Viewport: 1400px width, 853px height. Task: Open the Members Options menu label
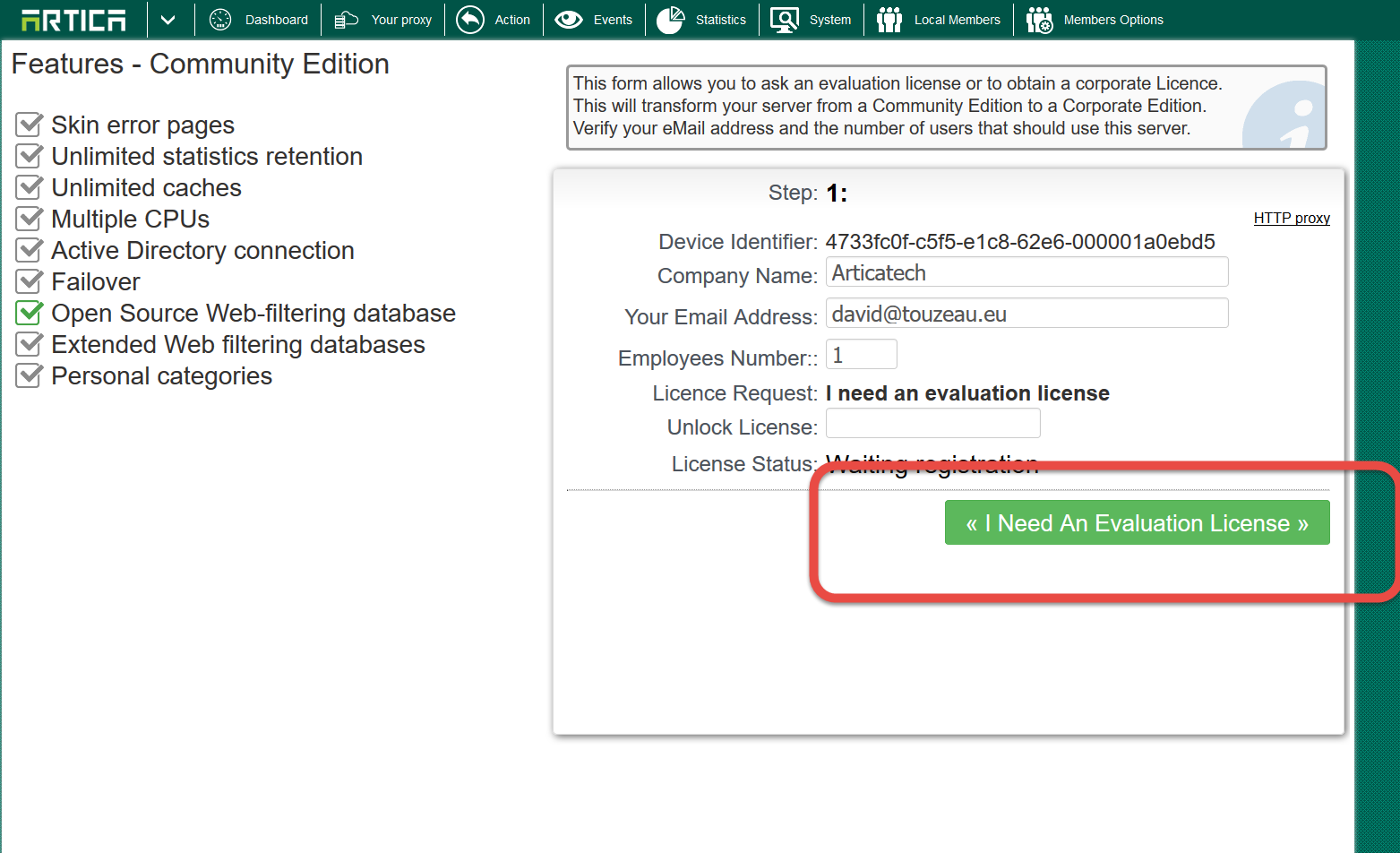click(x=1113, y=20)
